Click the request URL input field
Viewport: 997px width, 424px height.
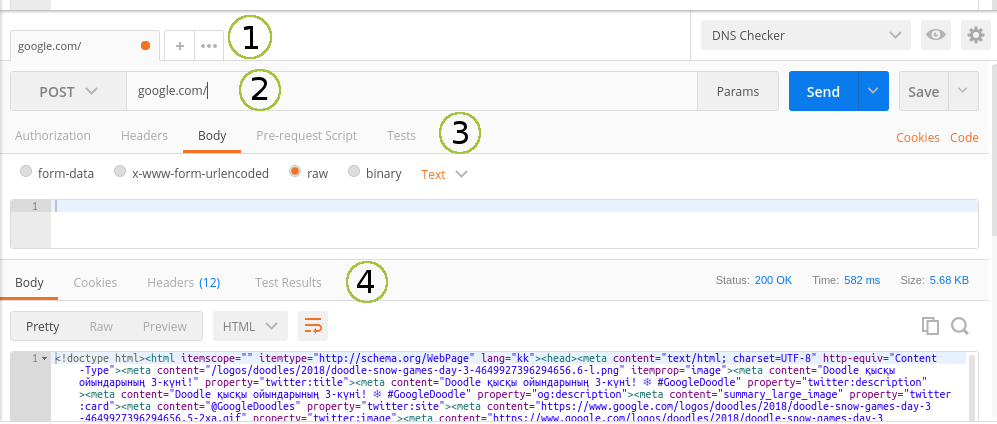click(410, 91)
